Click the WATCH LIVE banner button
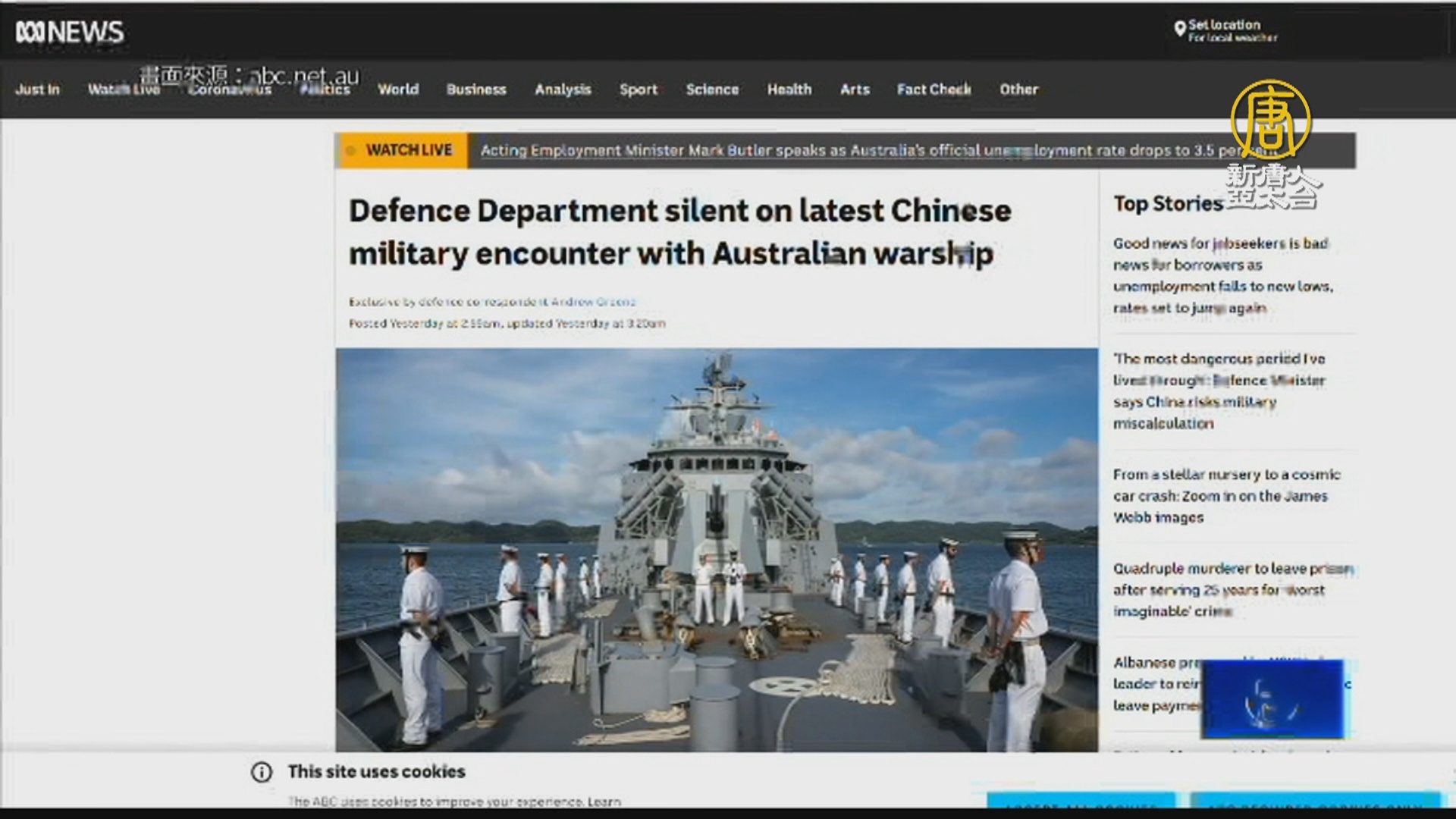Viewport: 1456px width, 819px height. [x=409, y=150]
